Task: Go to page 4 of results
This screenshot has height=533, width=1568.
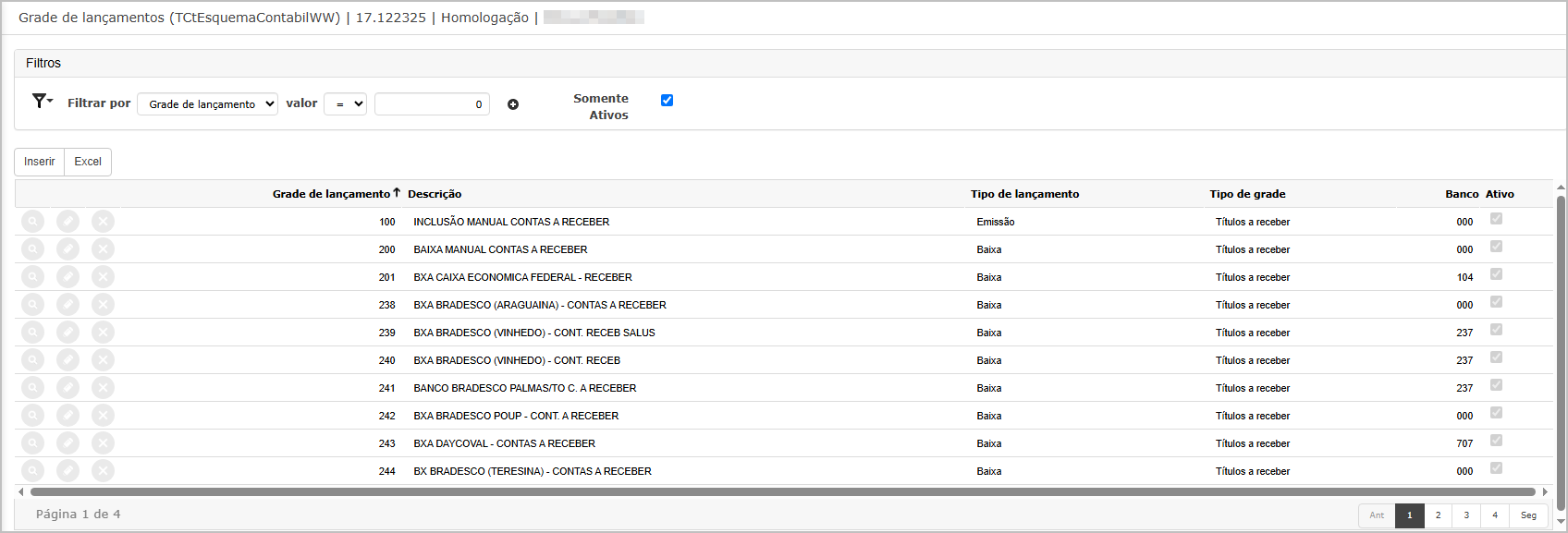Action: [1495, 515]
